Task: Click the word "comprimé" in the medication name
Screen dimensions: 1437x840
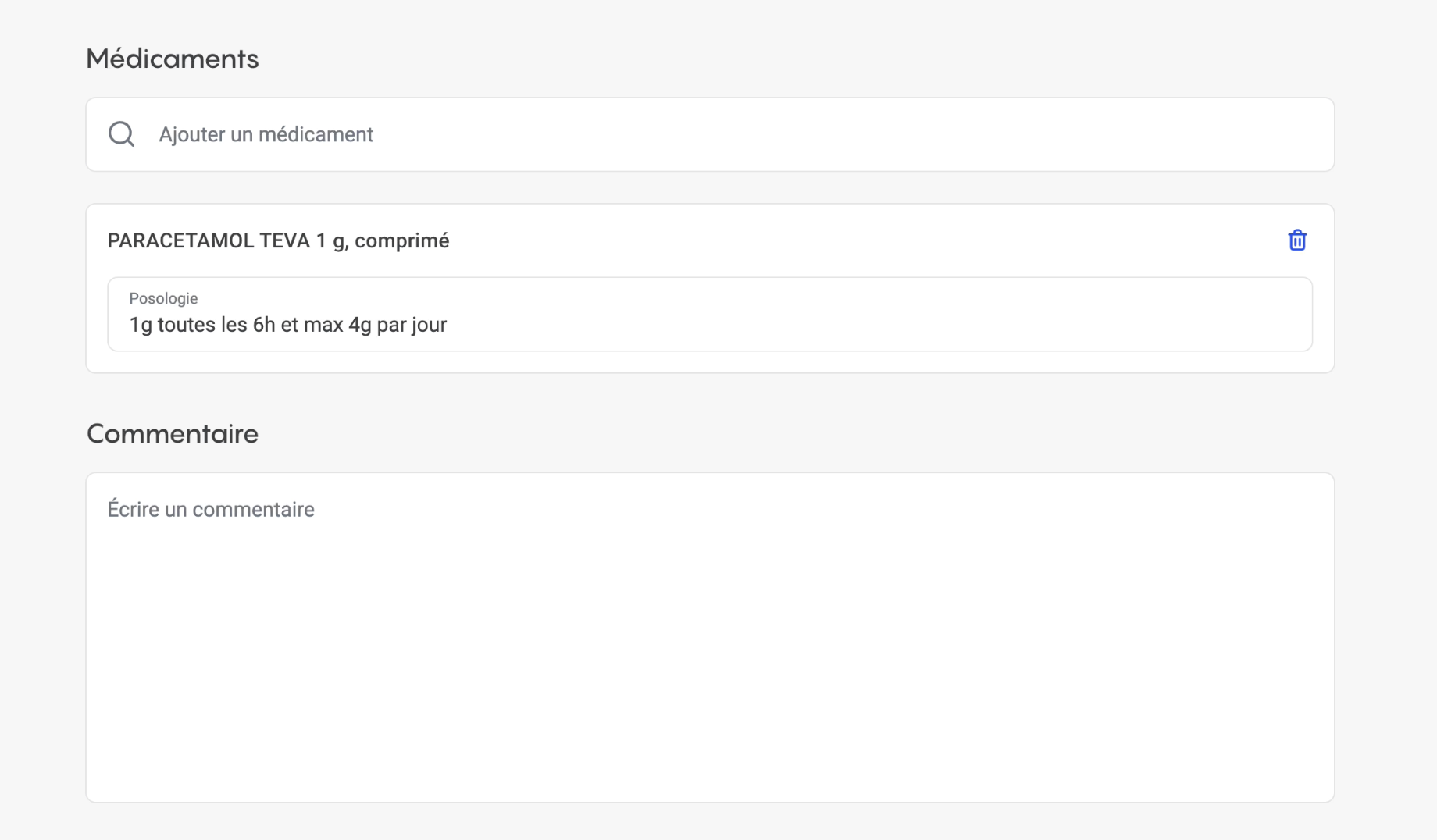Action: (x=401, y=240)
